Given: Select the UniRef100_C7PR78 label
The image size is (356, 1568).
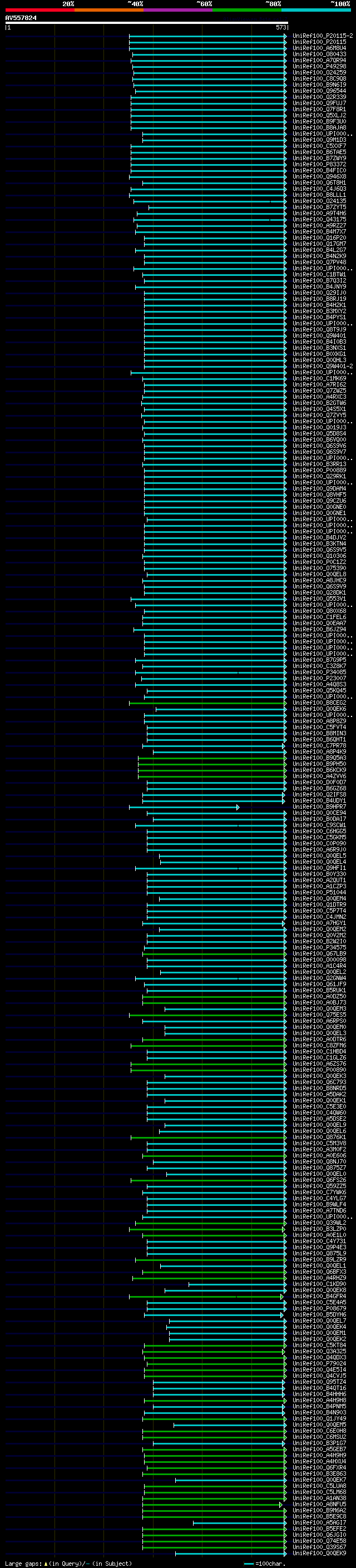Looking at the screenshot, I should pos(319,746).
